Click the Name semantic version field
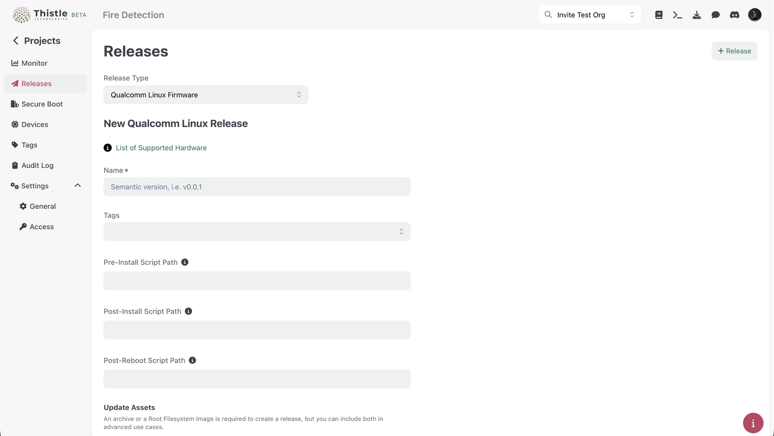This screenshot has width=774, height=436. [x=256, y=187]
